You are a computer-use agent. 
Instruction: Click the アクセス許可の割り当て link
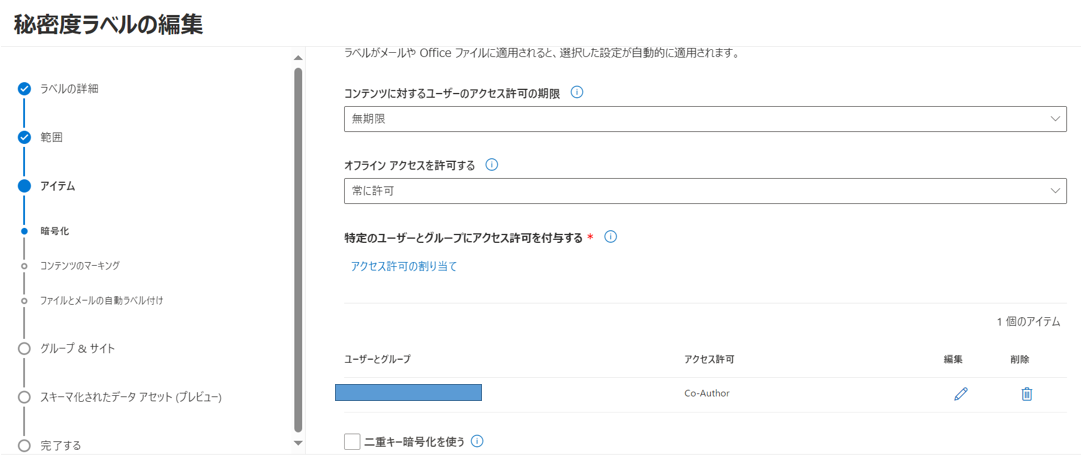(404, 266)
